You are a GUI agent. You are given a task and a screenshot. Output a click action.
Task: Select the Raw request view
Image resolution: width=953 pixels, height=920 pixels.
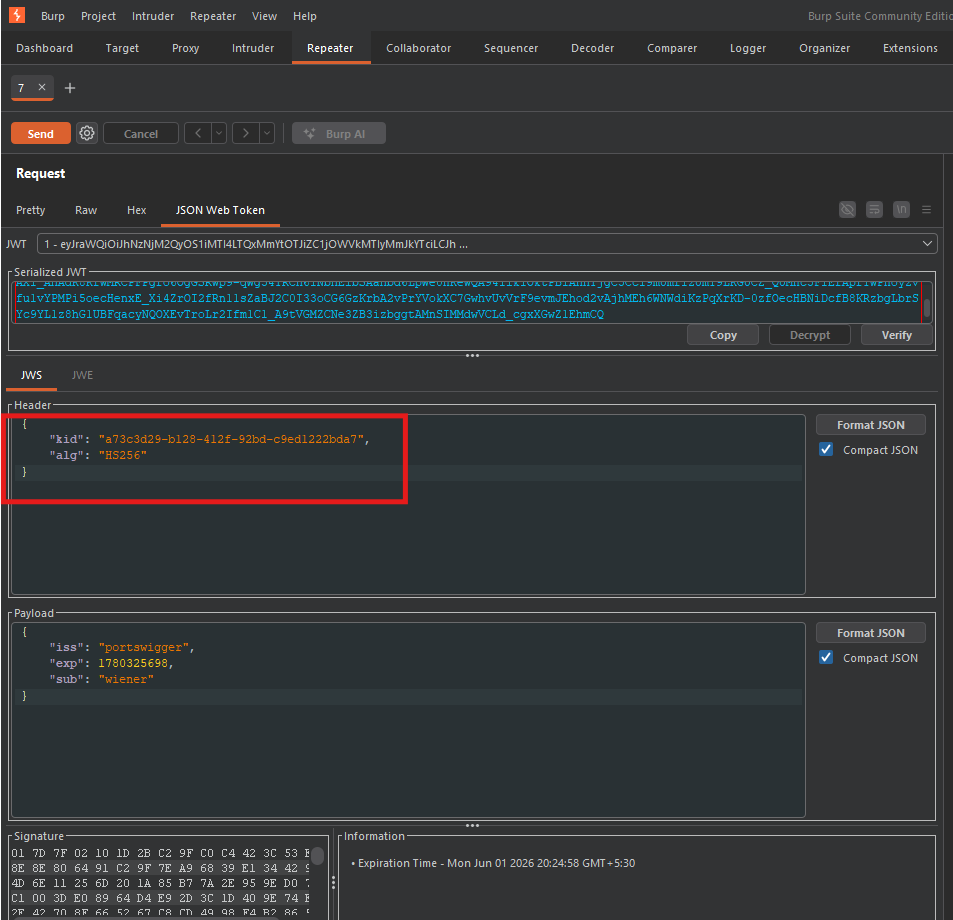click(86, 210)
